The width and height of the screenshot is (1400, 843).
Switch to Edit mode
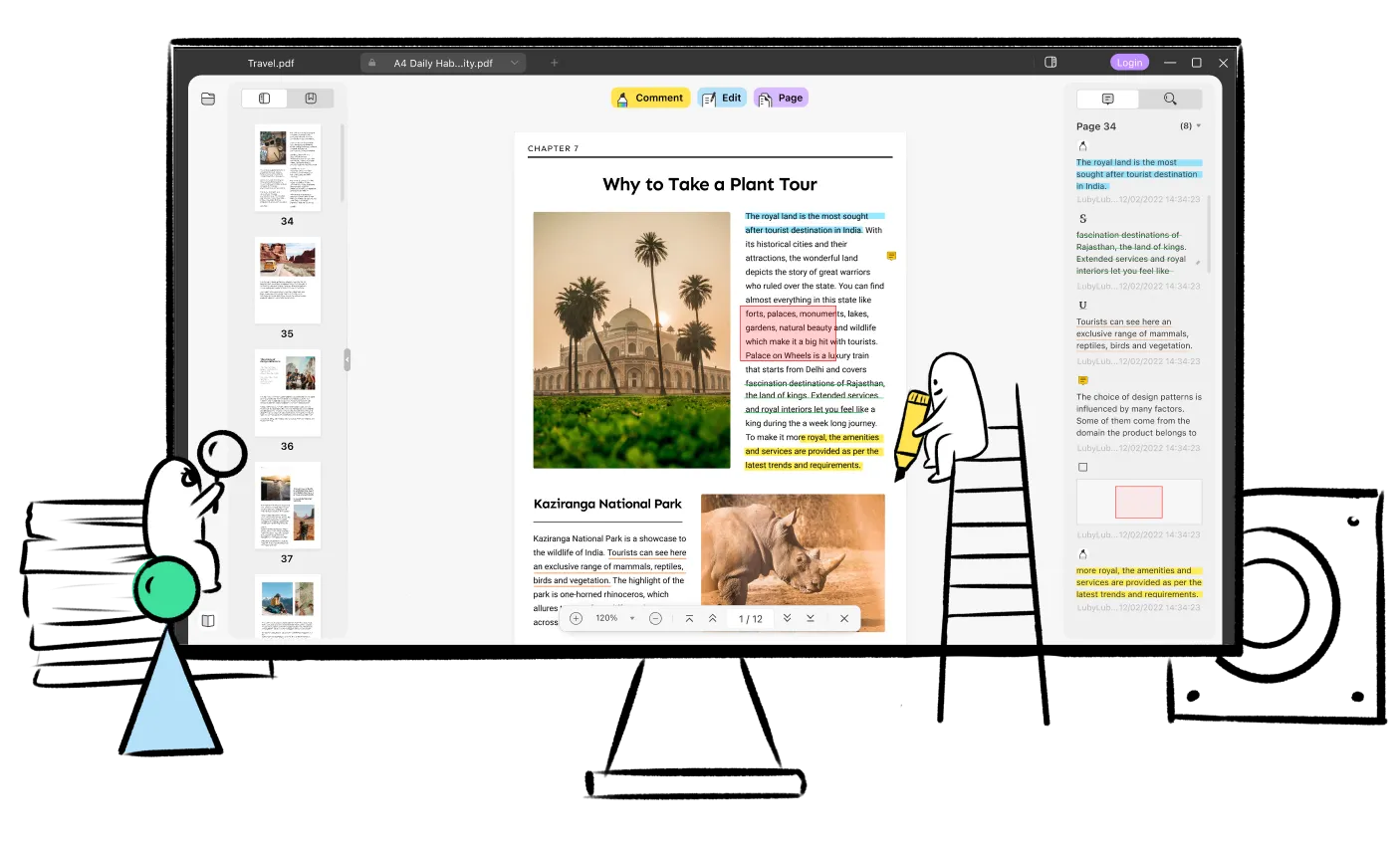coord(722,98)
